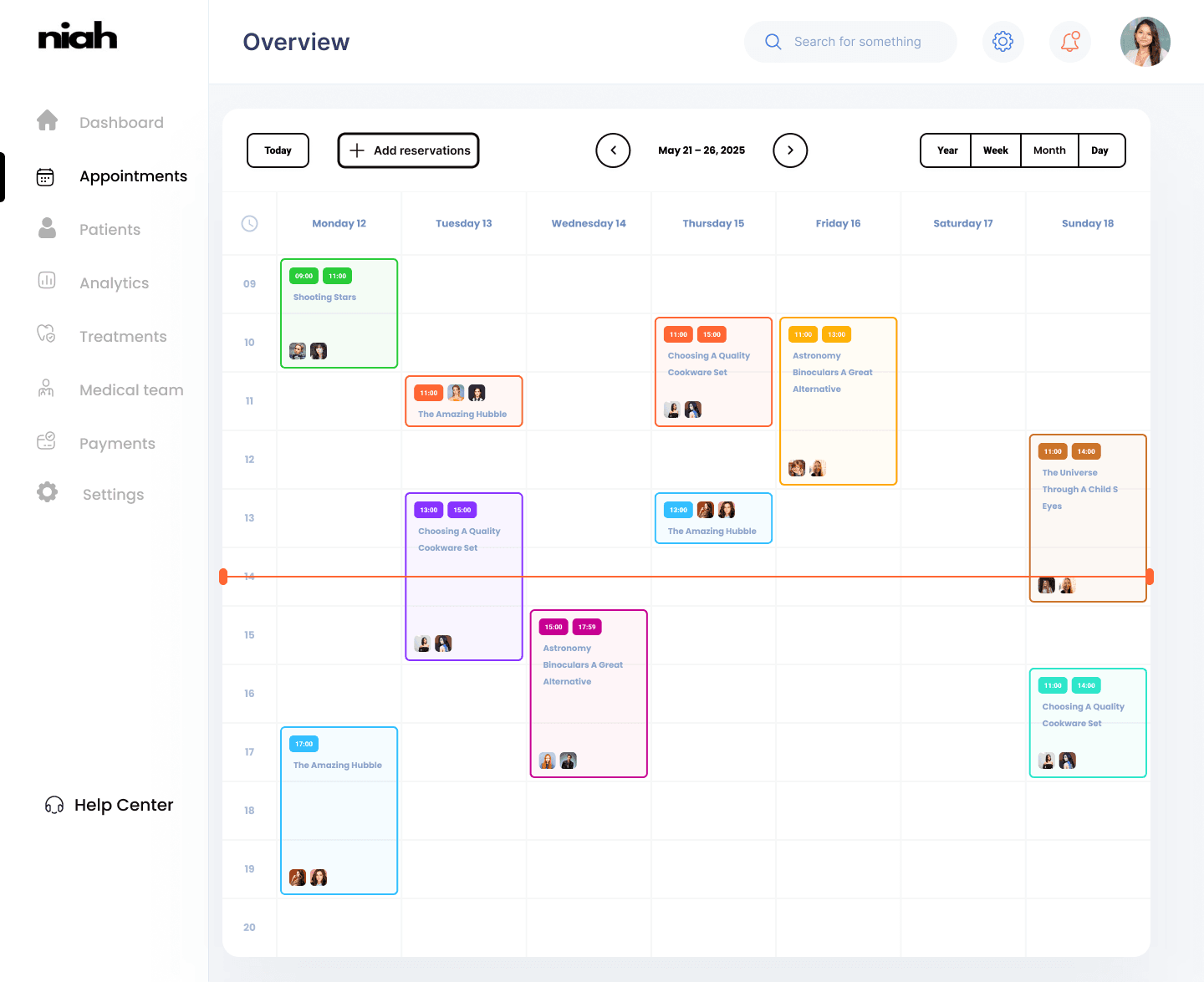Open Tuesday's purple Choosing A Quality Cookware Set appointment

[464, 577]
